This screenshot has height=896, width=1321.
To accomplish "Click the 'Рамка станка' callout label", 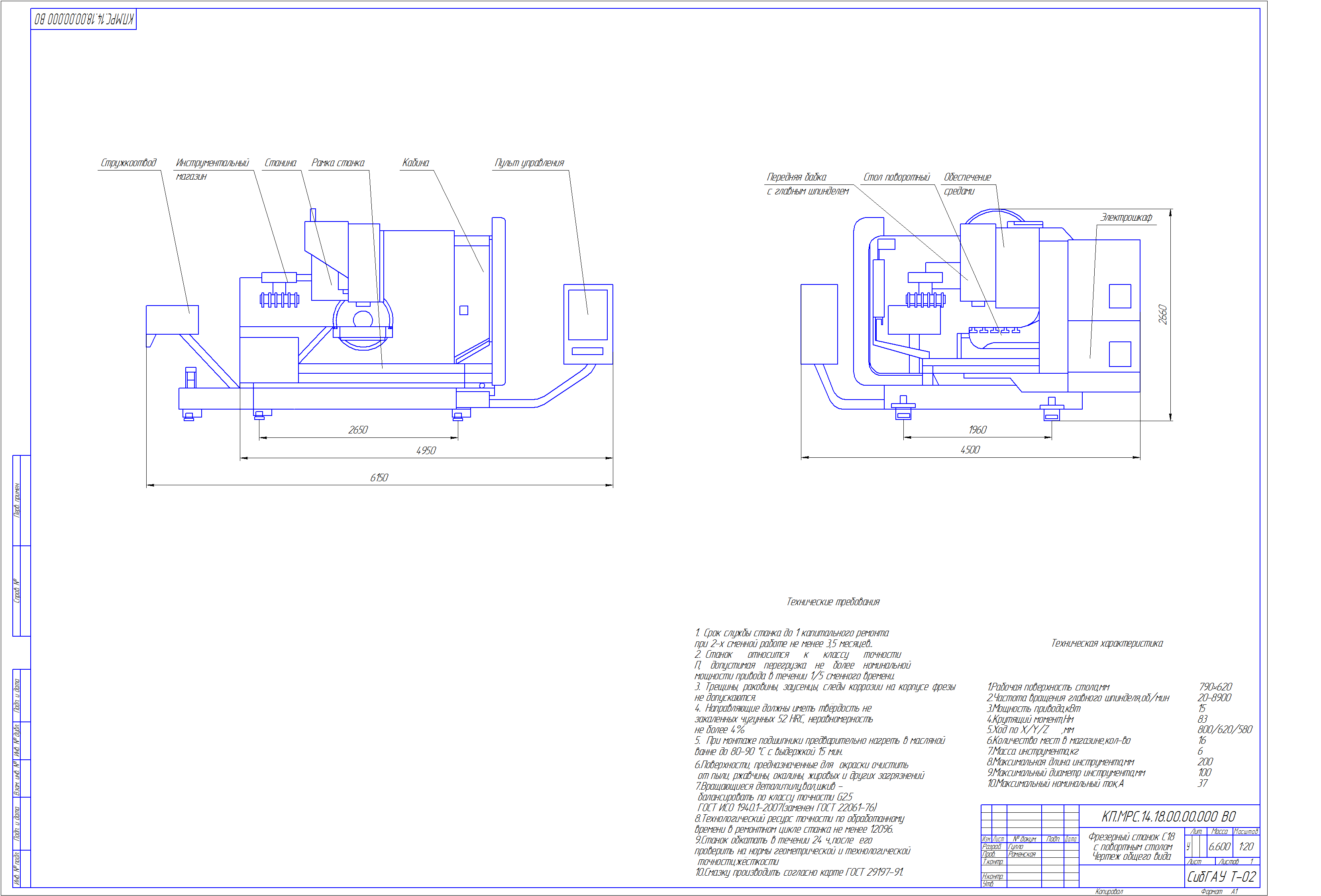I will 338,163.
